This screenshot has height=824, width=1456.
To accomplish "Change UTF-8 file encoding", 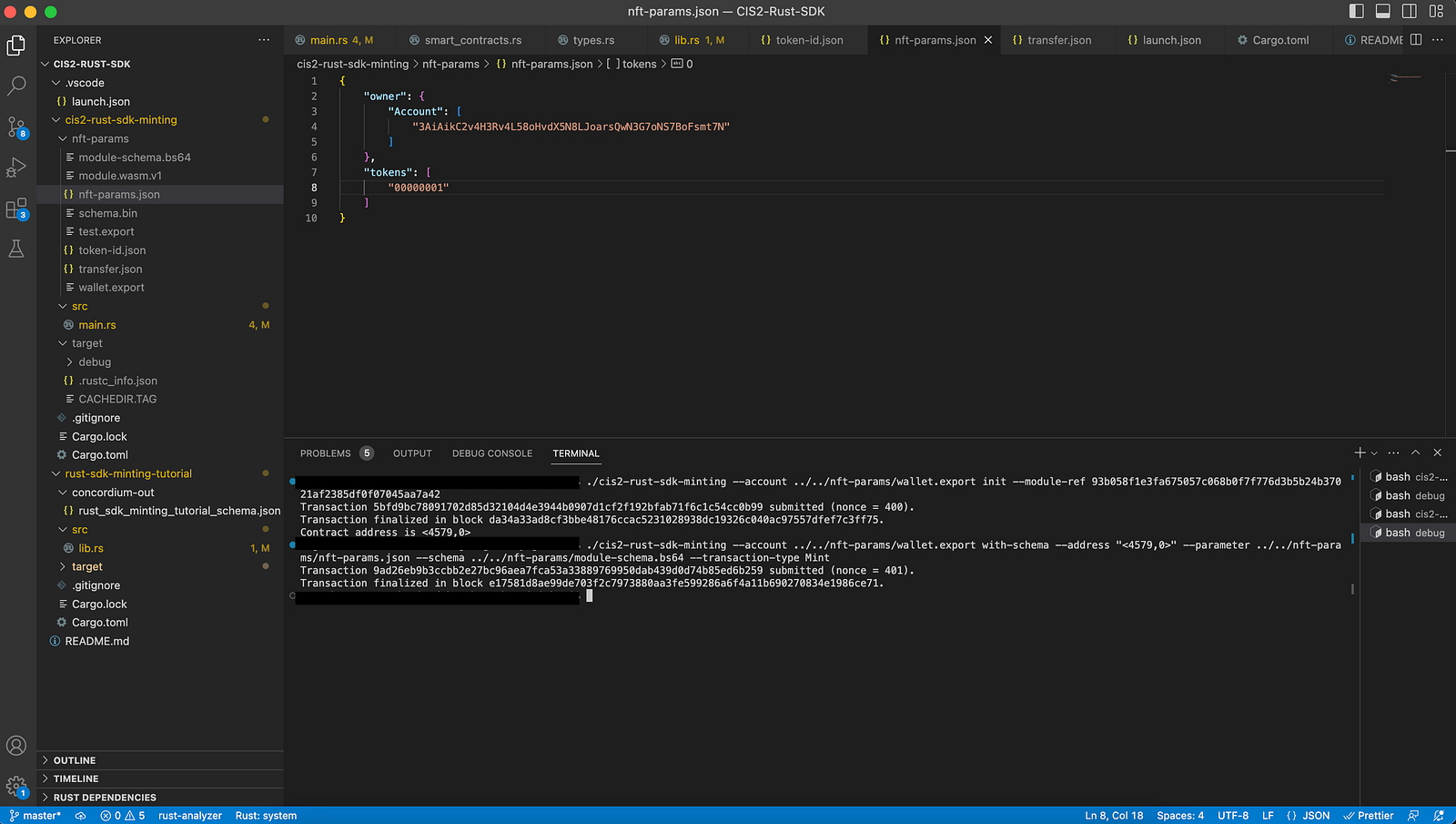I will [1233, 816].
